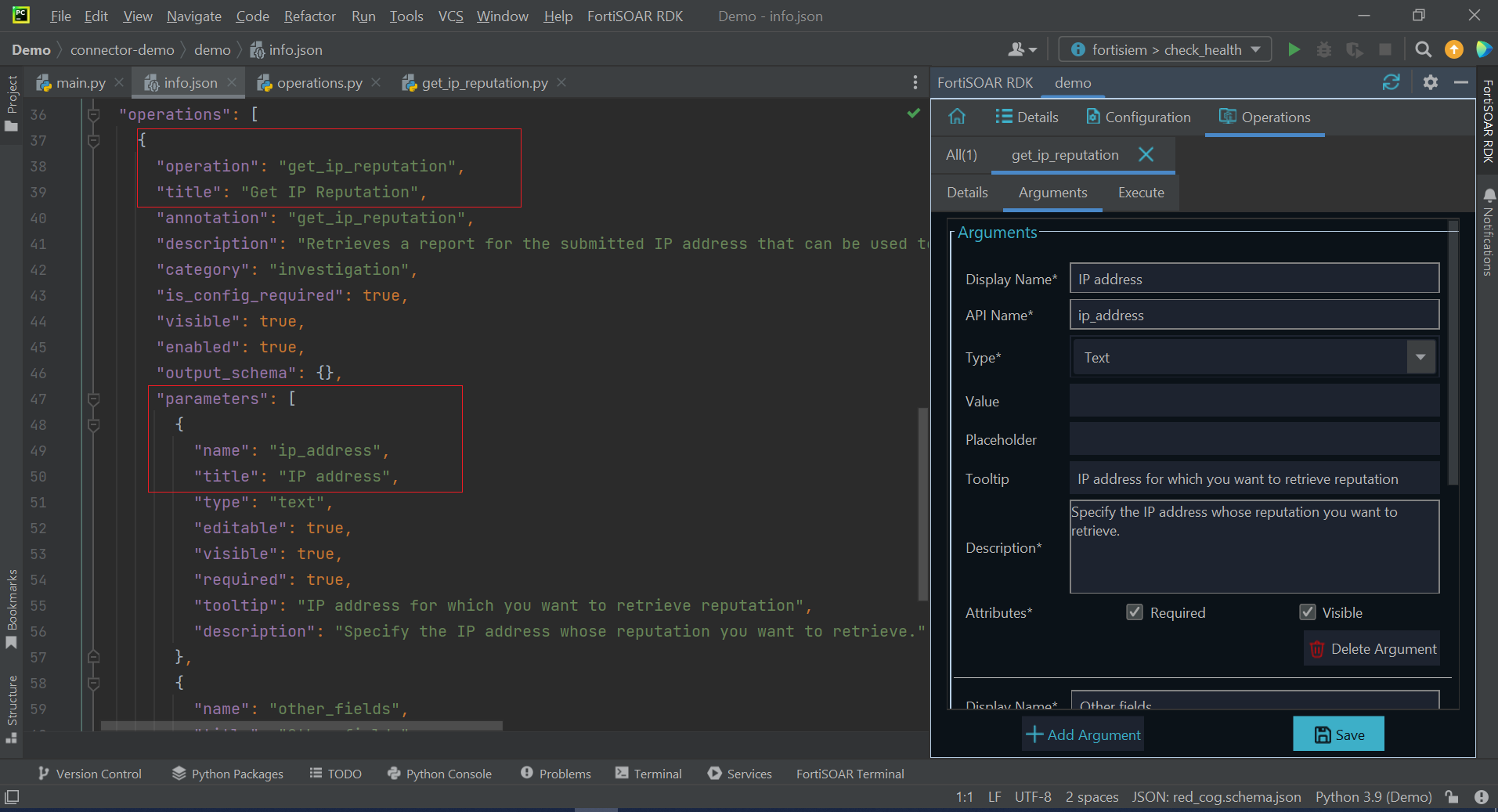Open Search Everywhere magnifier icon

tap(1423, 49)
